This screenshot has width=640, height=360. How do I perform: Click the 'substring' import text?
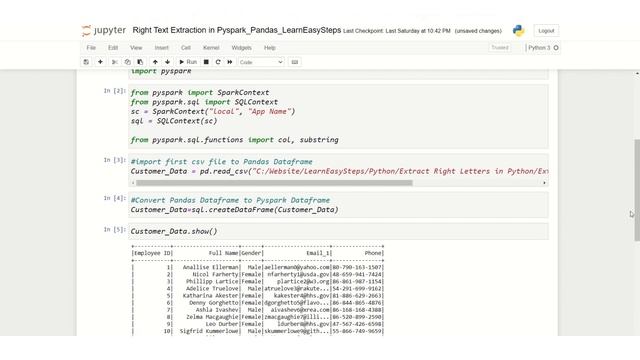(319, 140)
